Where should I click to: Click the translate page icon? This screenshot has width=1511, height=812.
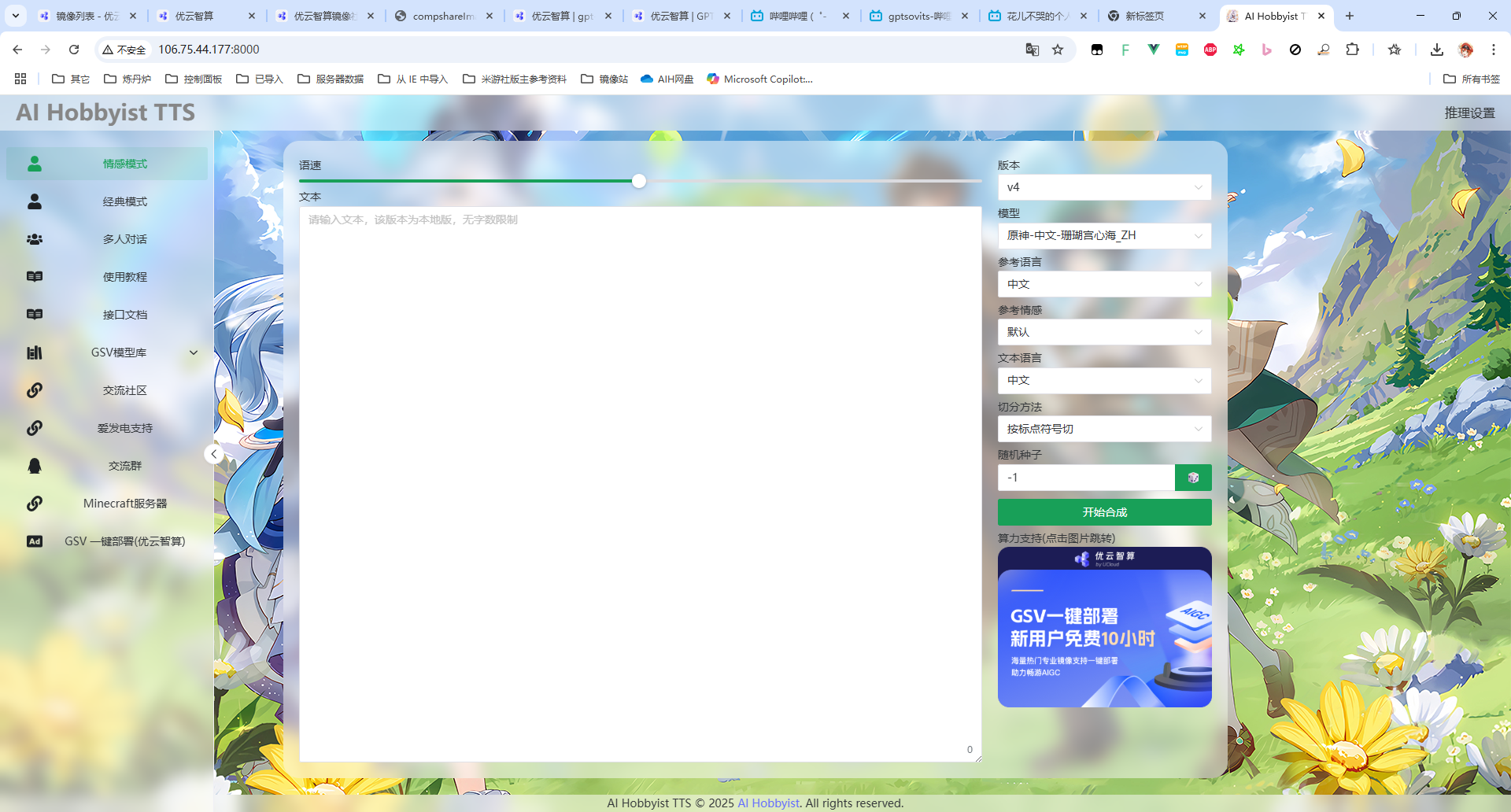pos(1033,50)
